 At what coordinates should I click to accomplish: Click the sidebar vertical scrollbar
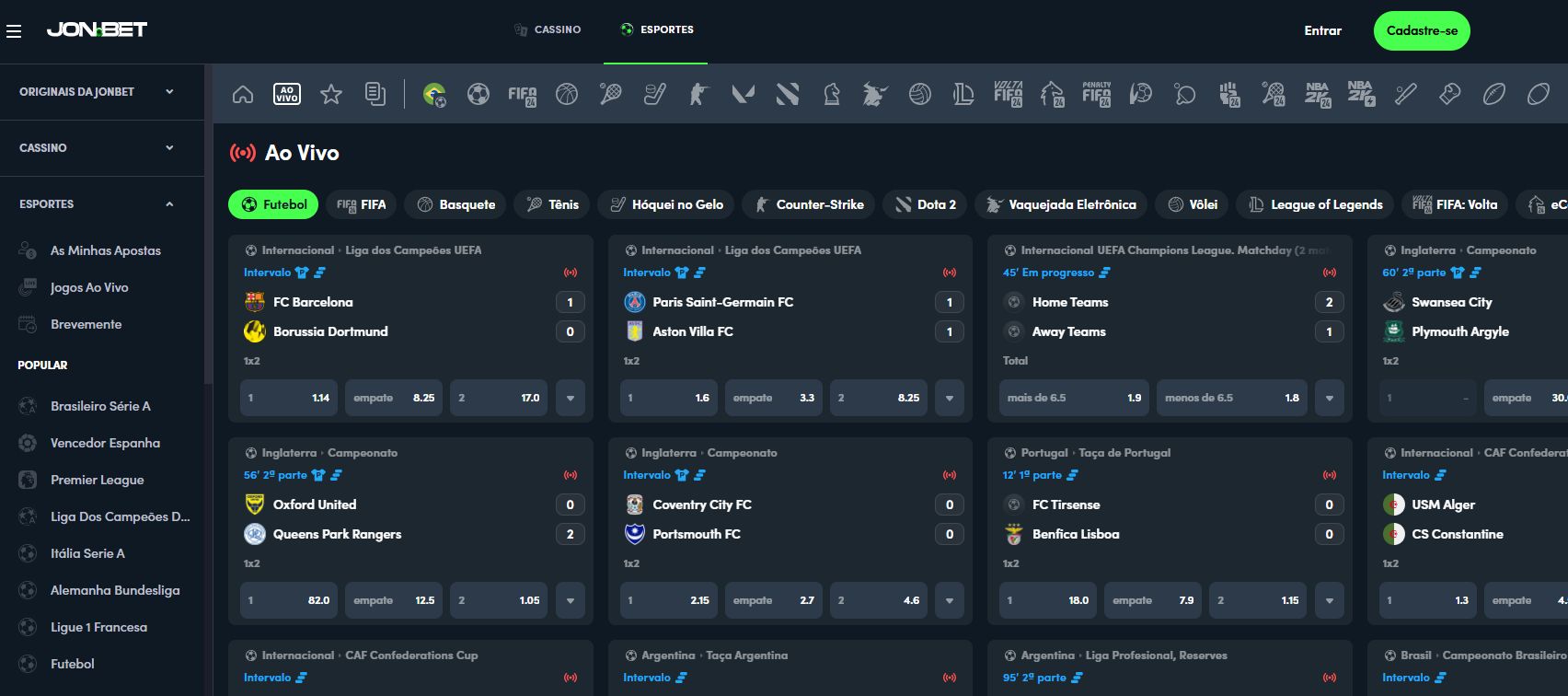[208, 226]
